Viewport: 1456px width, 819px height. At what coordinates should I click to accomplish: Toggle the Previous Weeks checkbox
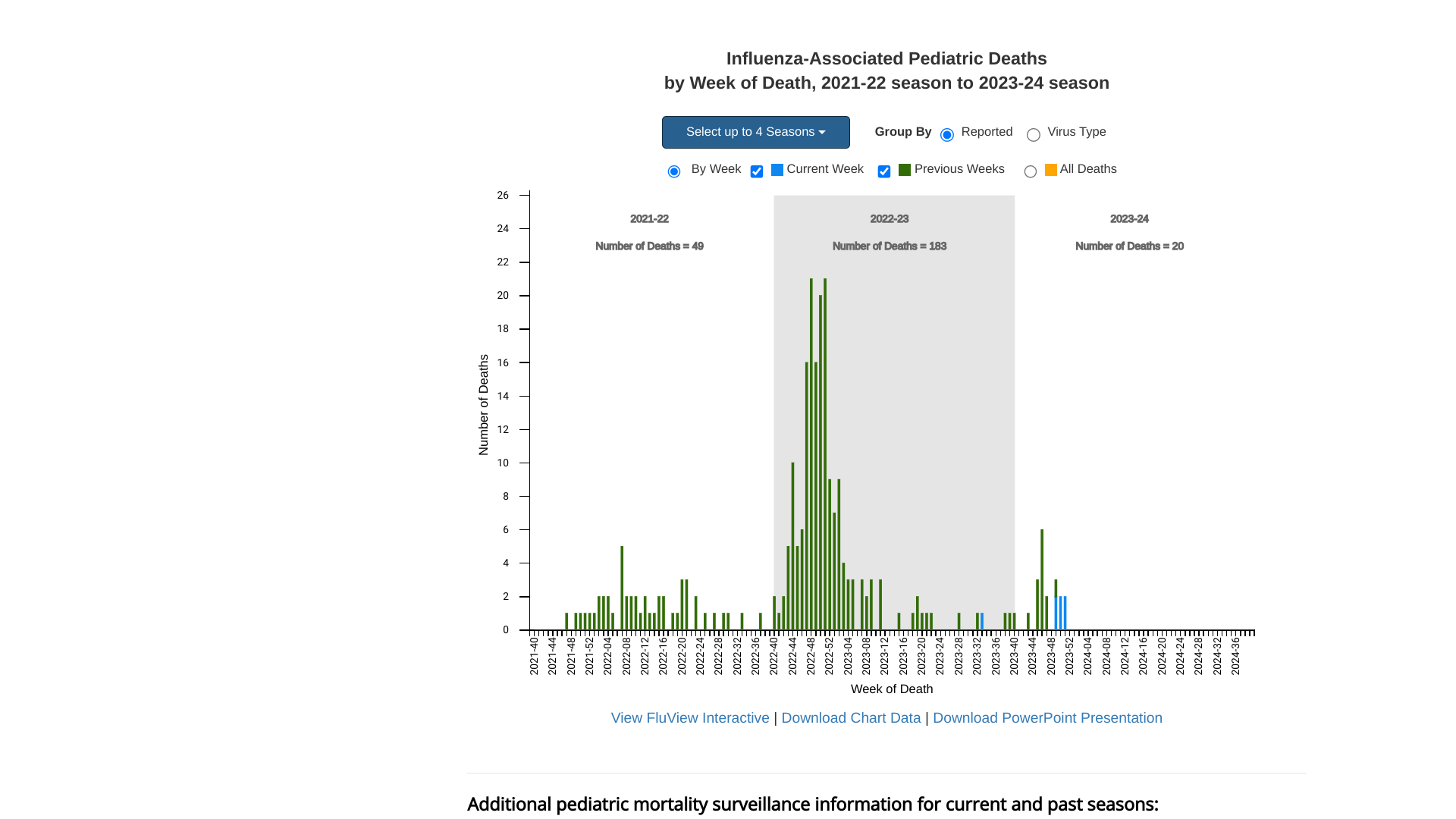pos(883,171)
